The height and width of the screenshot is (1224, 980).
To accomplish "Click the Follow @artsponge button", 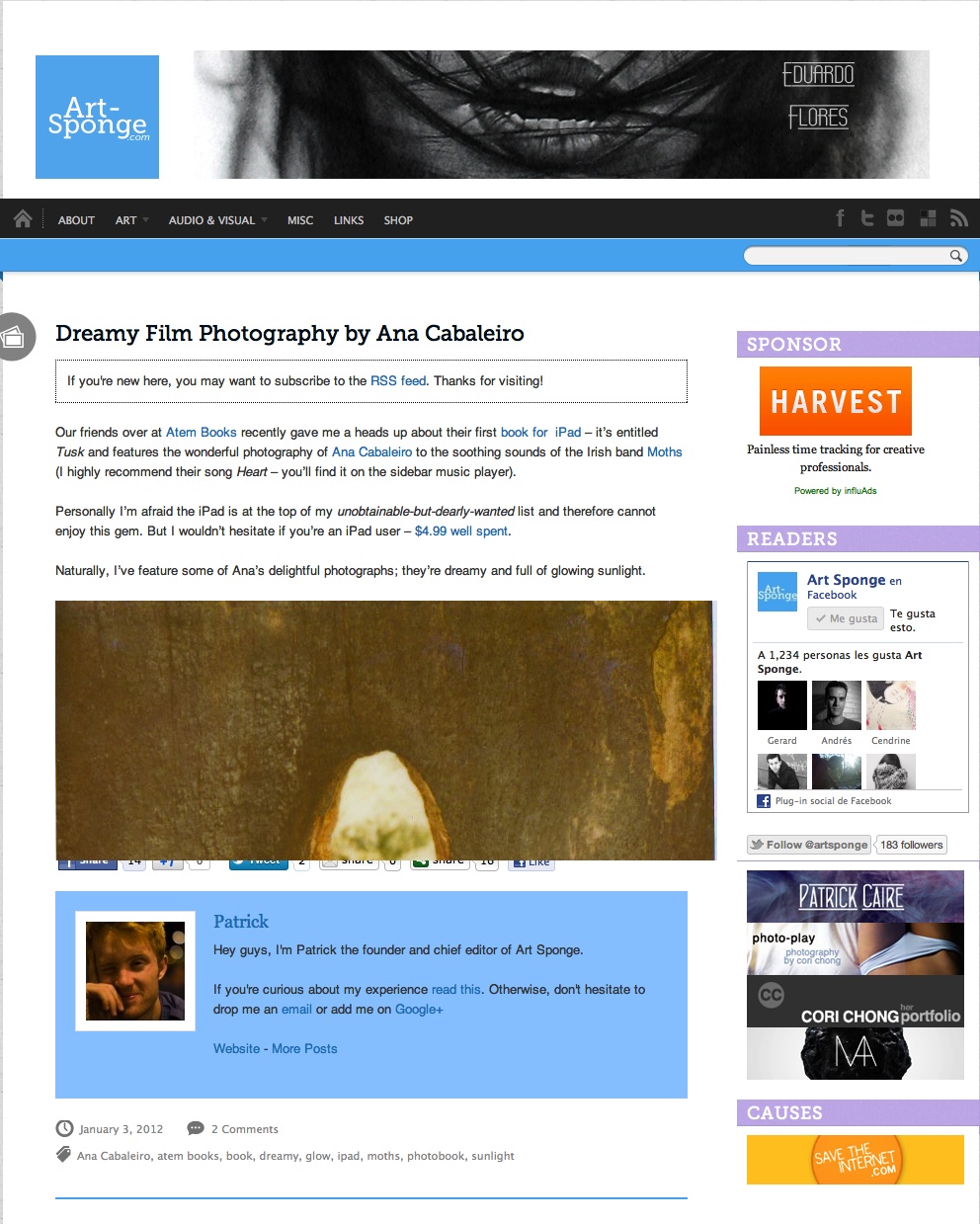I will pos(809,845).
